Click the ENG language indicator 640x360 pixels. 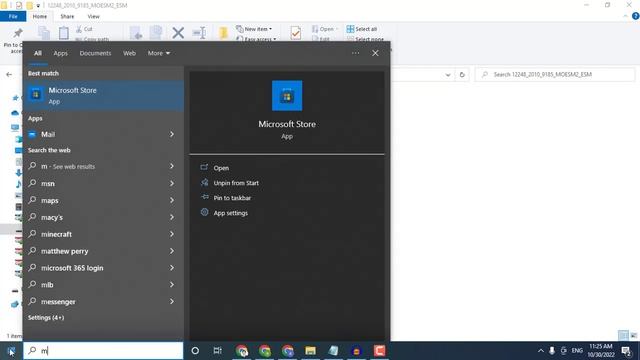pos(577,351)
